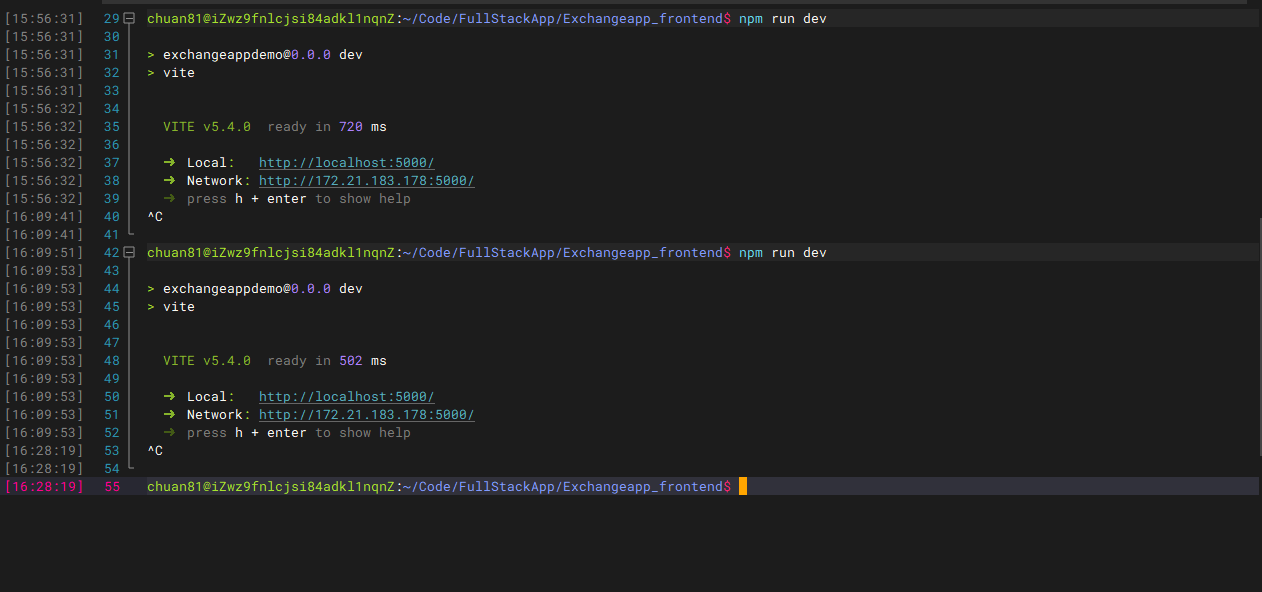Image resolution: width=1262 pixels, height=592 pixels.
Task: Click the [15:56:31] timestamp on line 29
Action: pyautogui.click(x=44, y=19)
